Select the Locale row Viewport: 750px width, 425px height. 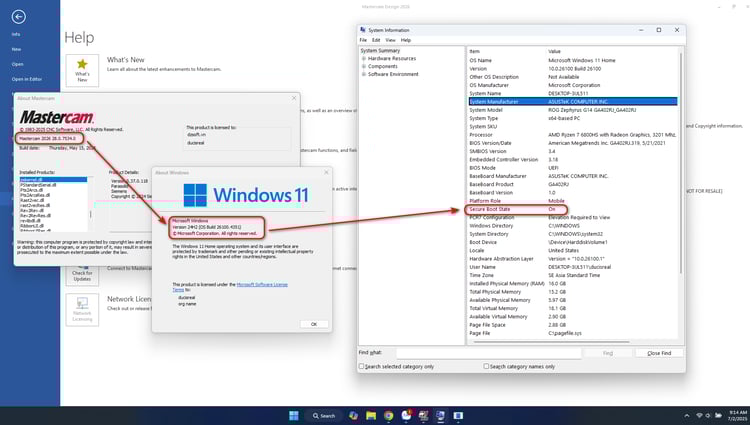click(x=573, y=251)
